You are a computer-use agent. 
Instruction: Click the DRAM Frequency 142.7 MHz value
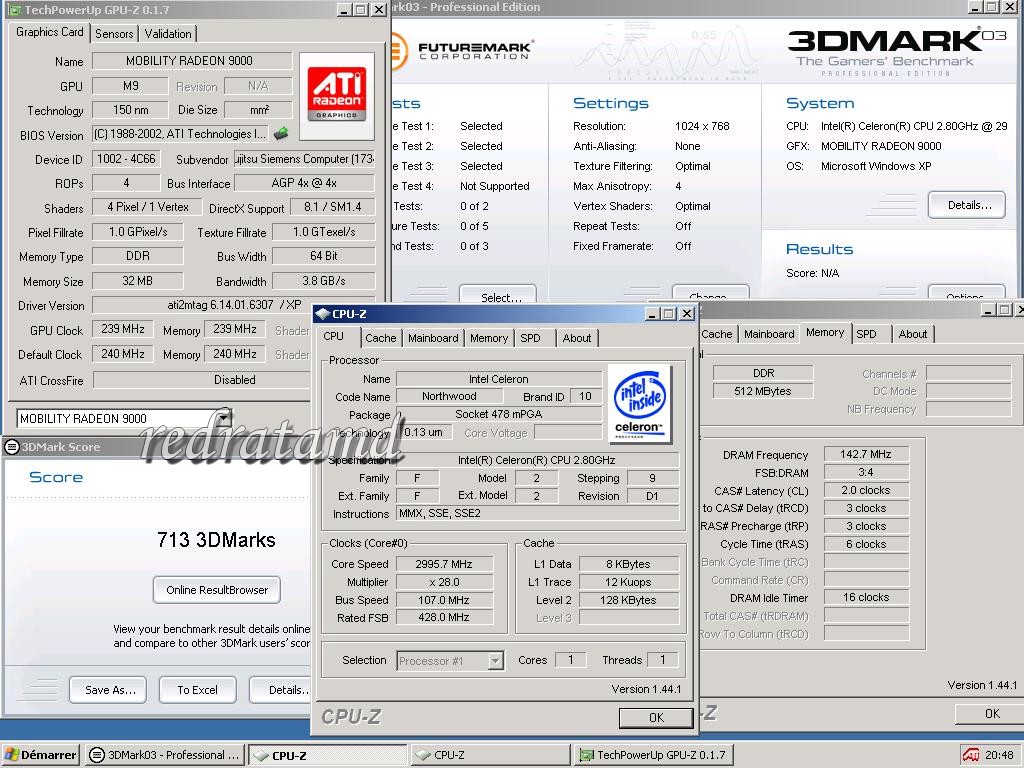coord(865,454)
